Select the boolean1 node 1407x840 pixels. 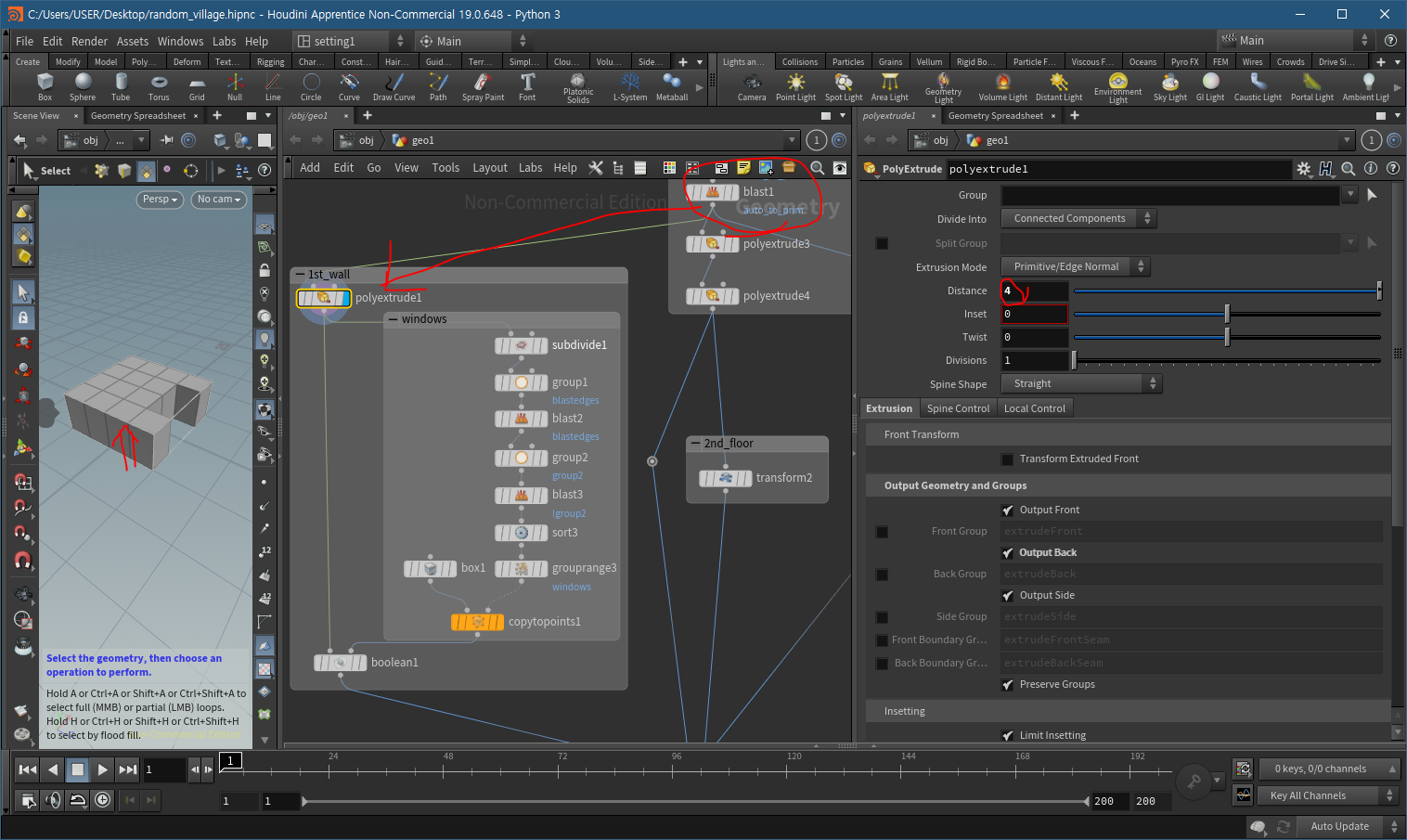point(341,663)
